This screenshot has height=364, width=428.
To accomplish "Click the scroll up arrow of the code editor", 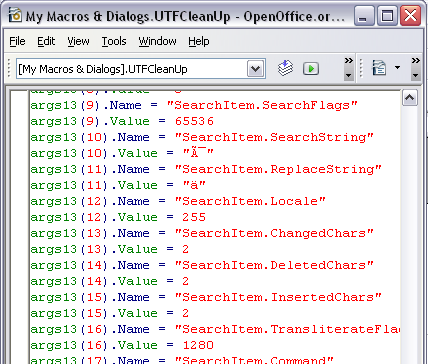I will point(410,98).
